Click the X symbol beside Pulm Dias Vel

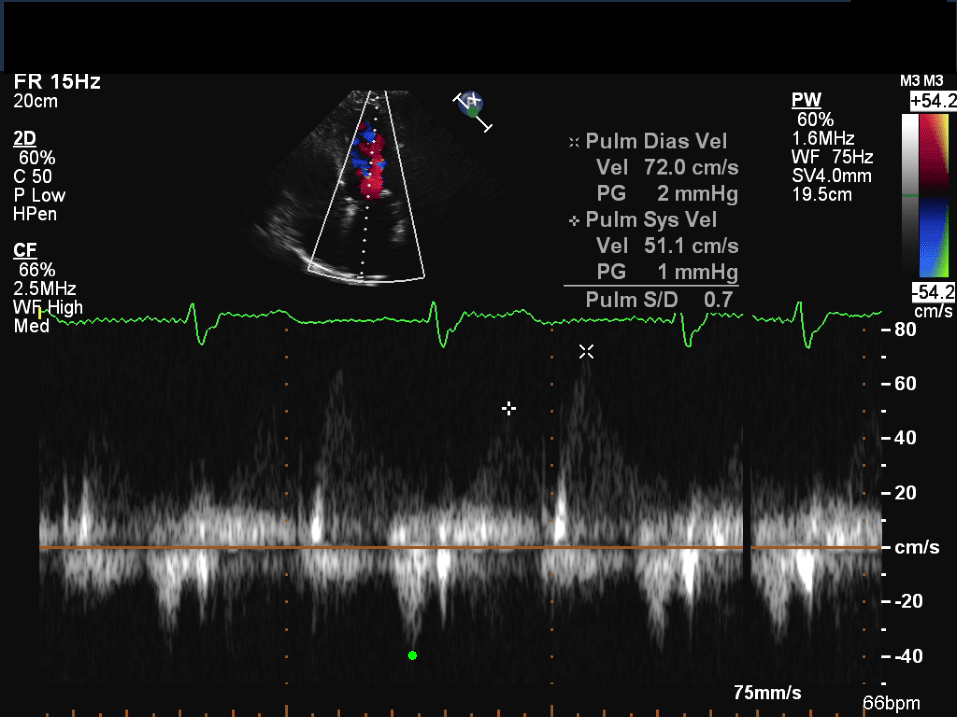[574, 143]
